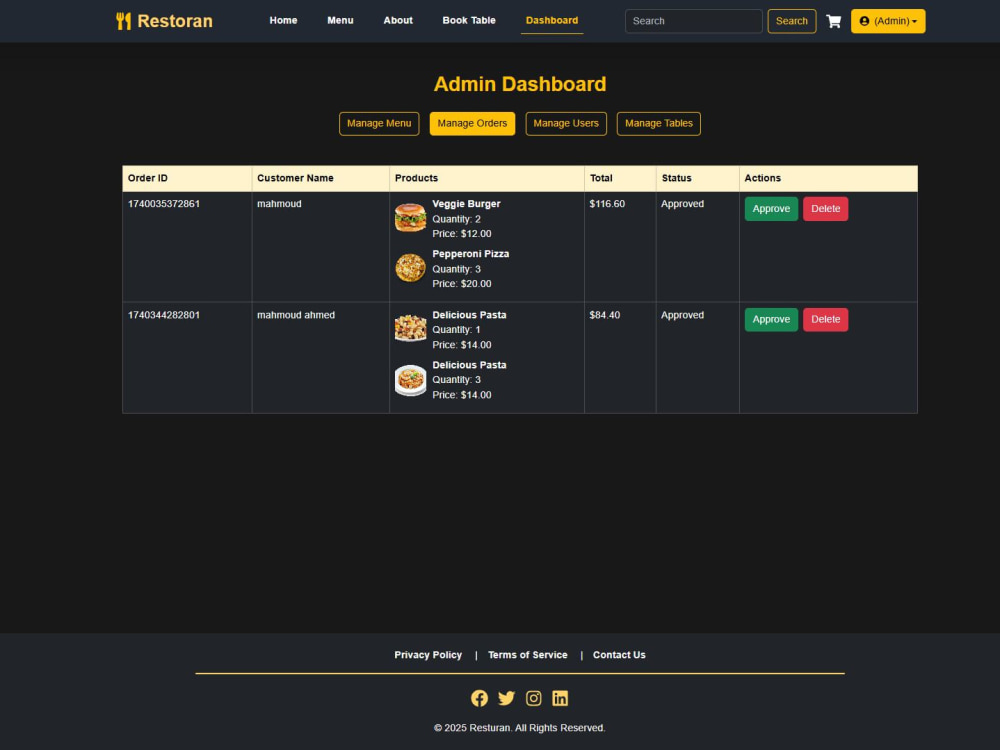Select order ID 1740035372861
Image resolution: width=1000 pixels, height=750 pixels.
(164, 204)
